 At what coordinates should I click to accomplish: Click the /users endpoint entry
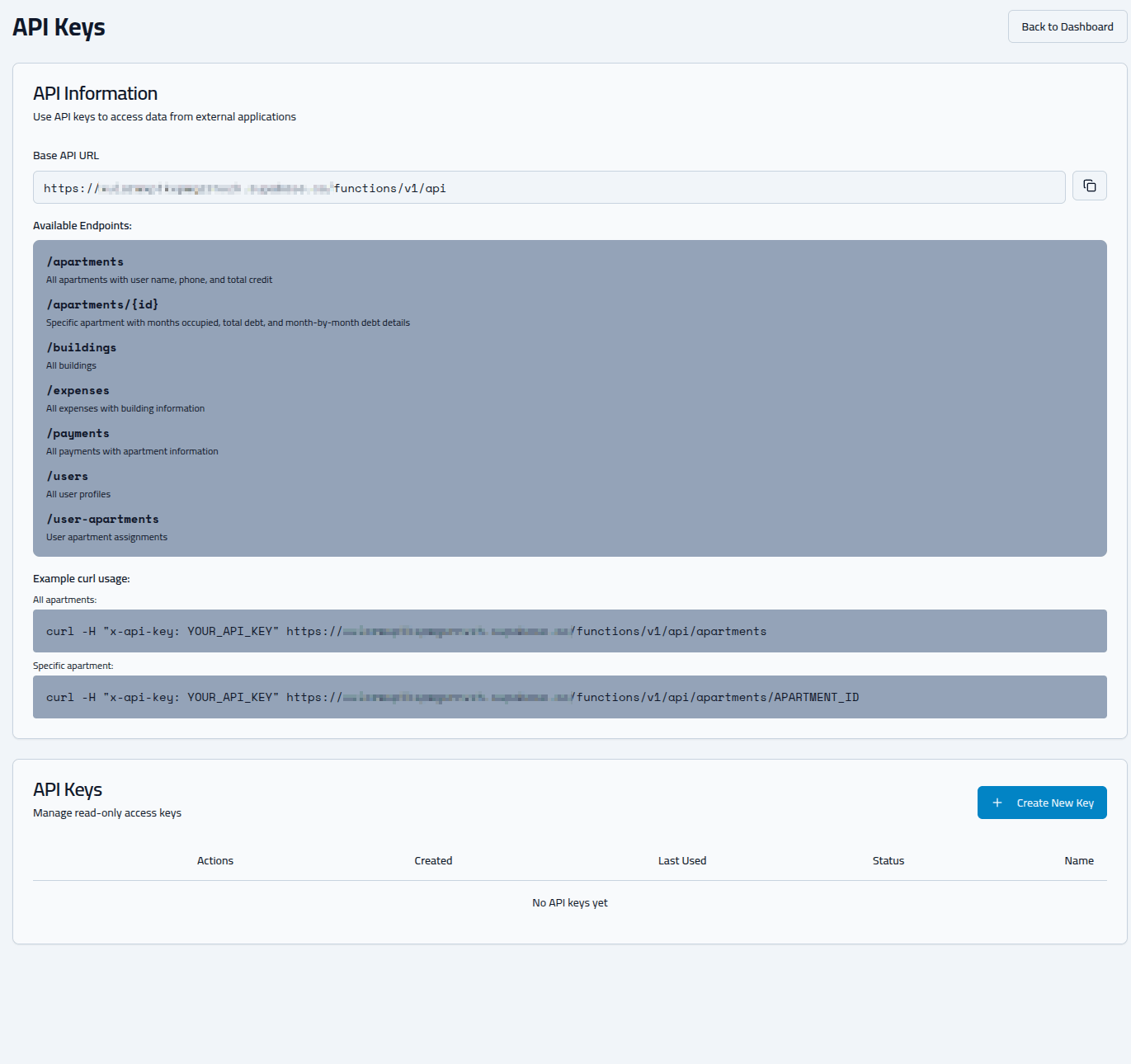pos(68,477)
